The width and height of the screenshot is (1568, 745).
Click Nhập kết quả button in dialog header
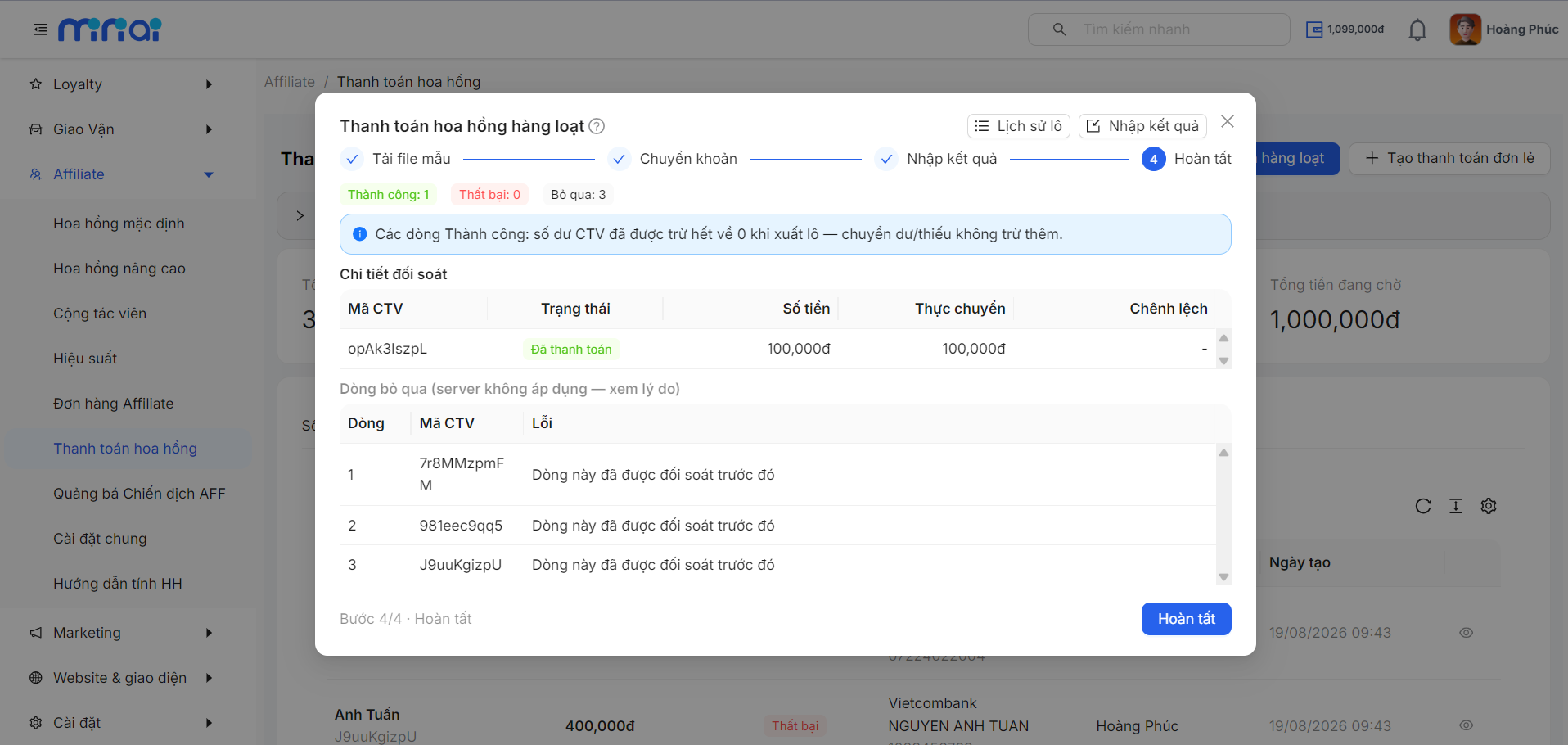(x=1142, y=126)
